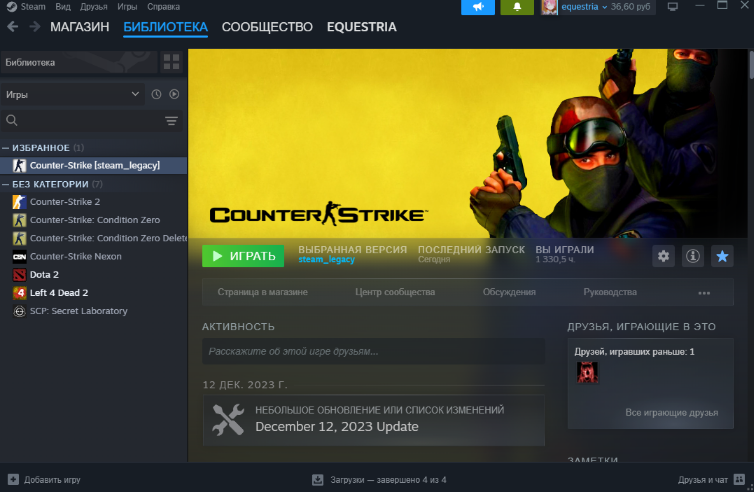Switch library to grid view icon

[171, 62]
